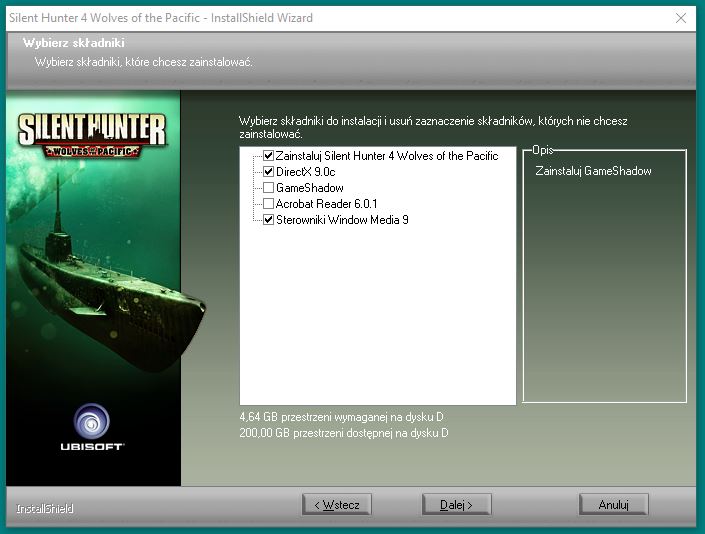Click the Opis description text box
The width and height of the screenshot is (705, 534).
[x=604, y=280]
